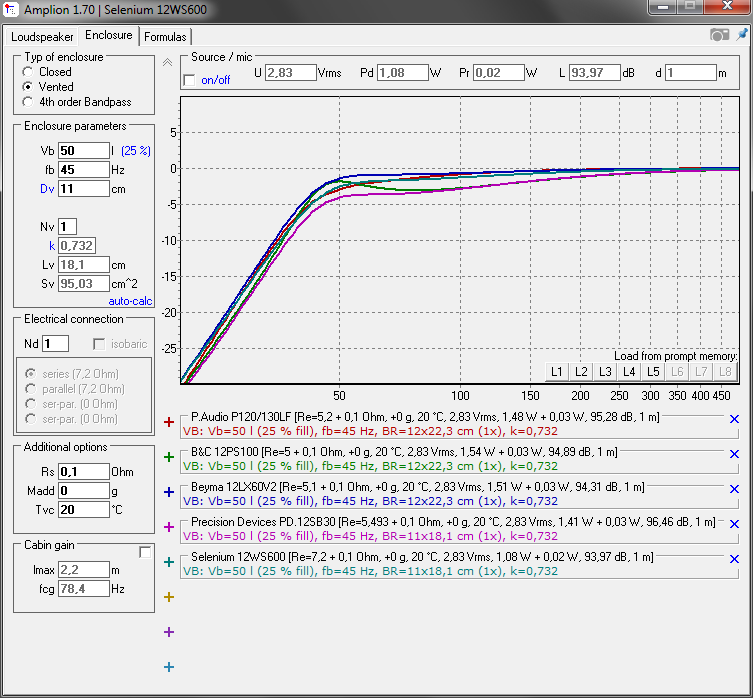Click the Tvc temperature field
Viewport: 753px width, 698px height.
[x=84, y=510]
